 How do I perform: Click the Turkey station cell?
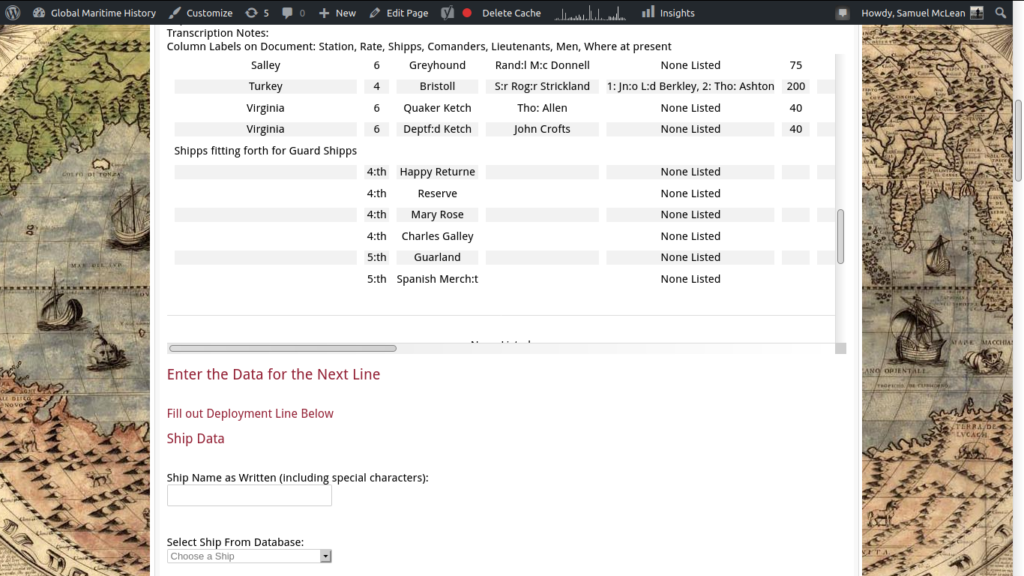pos(265,86)
